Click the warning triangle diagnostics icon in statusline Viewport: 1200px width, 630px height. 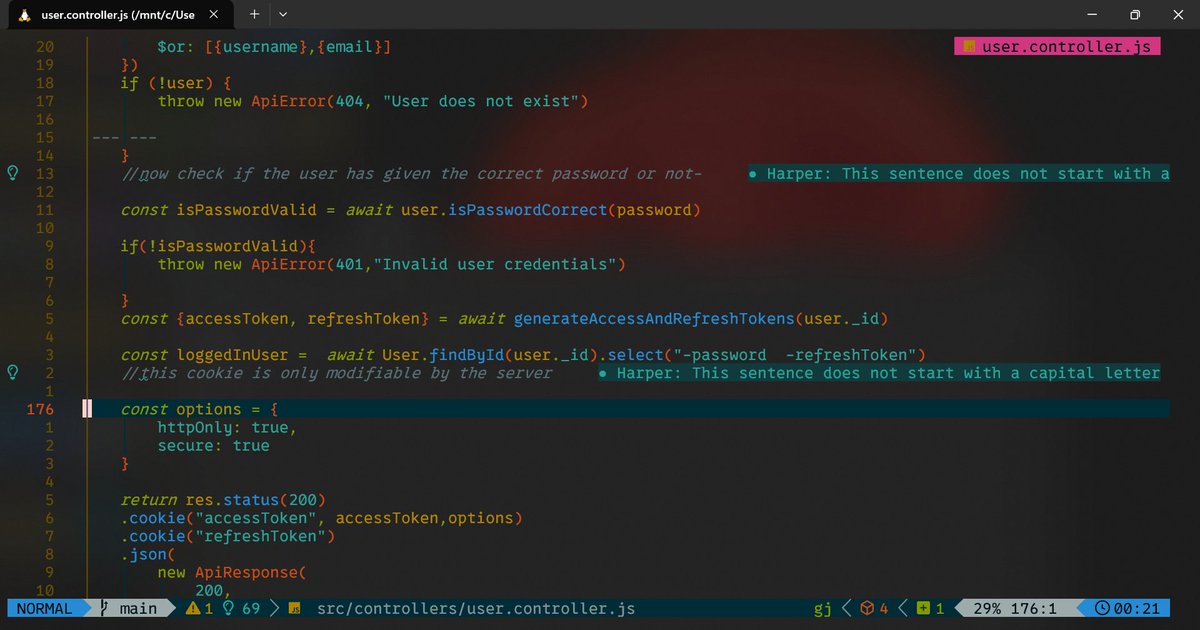(x=193, y=608)
